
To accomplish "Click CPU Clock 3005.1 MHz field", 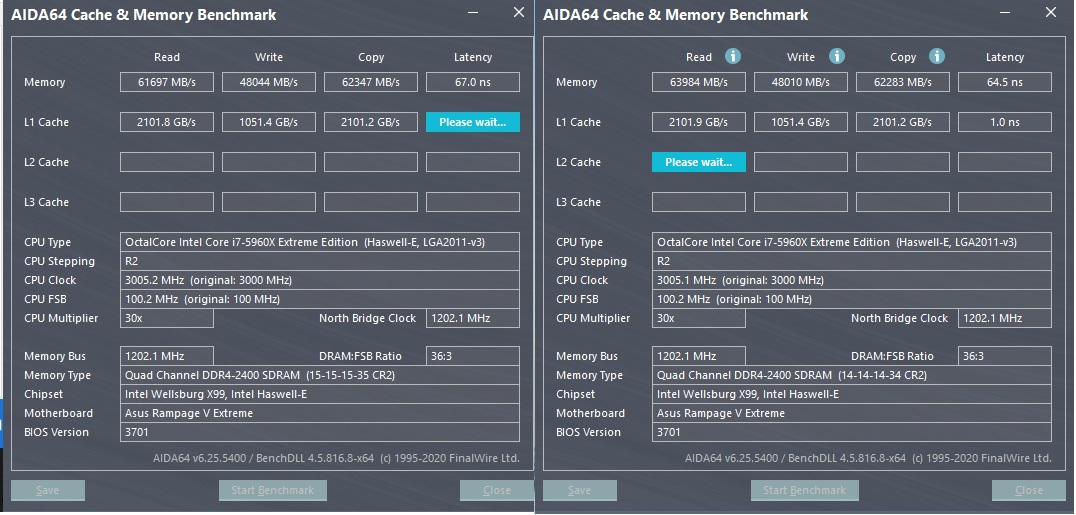I will coord(852,280).
